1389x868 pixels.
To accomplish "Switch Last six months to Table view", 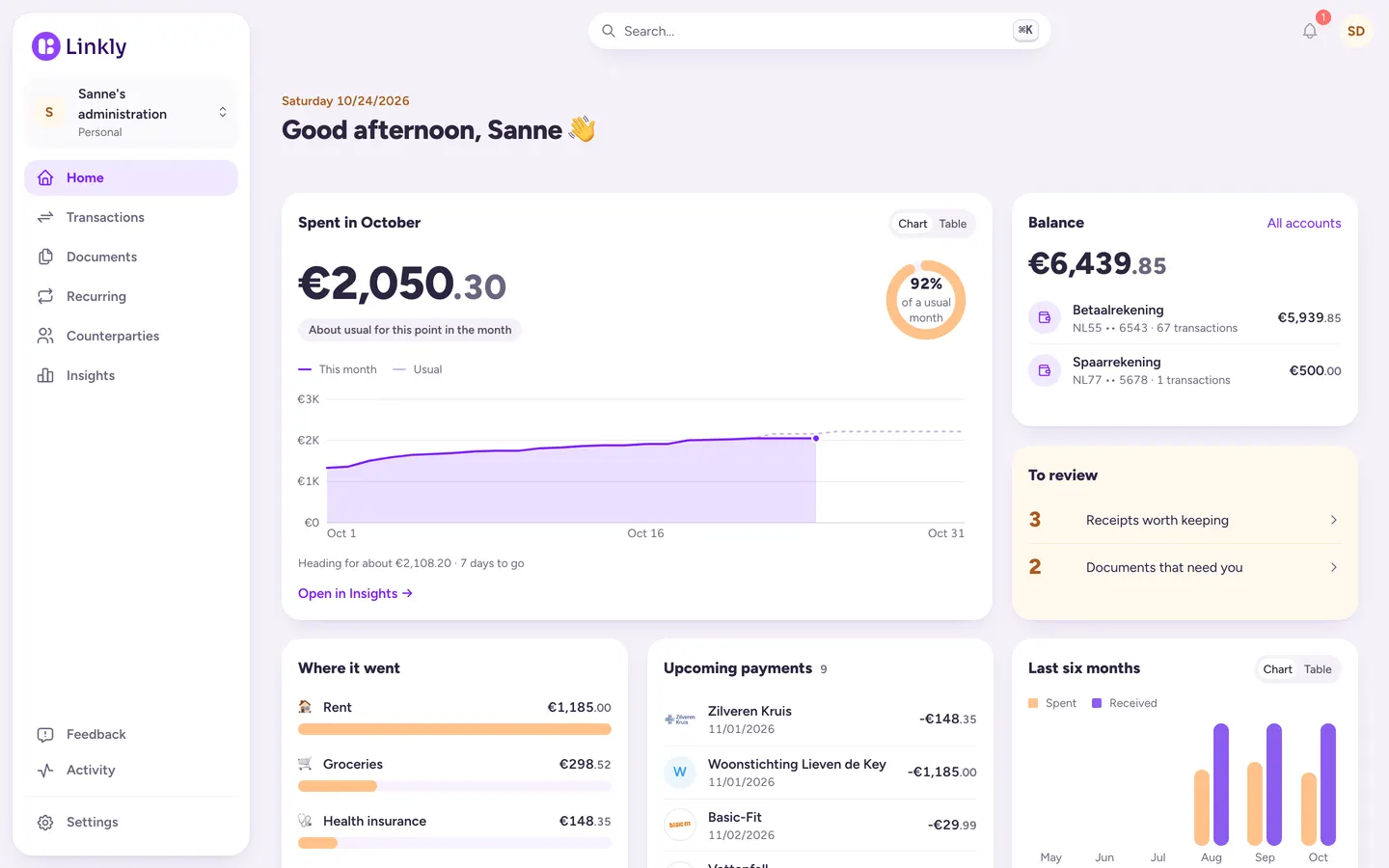I will pos(1318,669).
